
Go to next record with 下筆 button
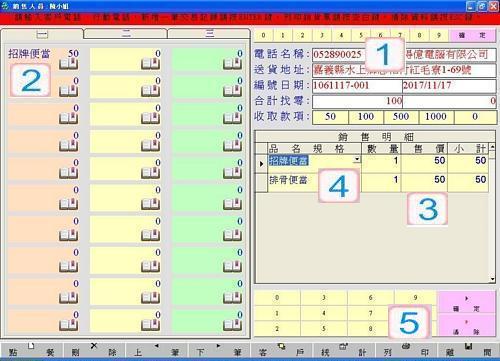[219, 350]
